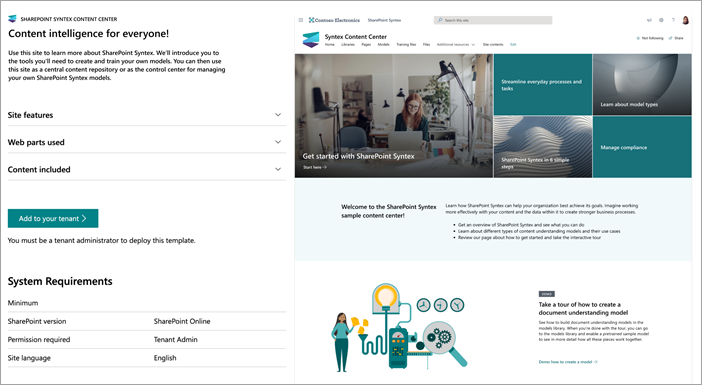Click the Share button

[x=676, y=38]
